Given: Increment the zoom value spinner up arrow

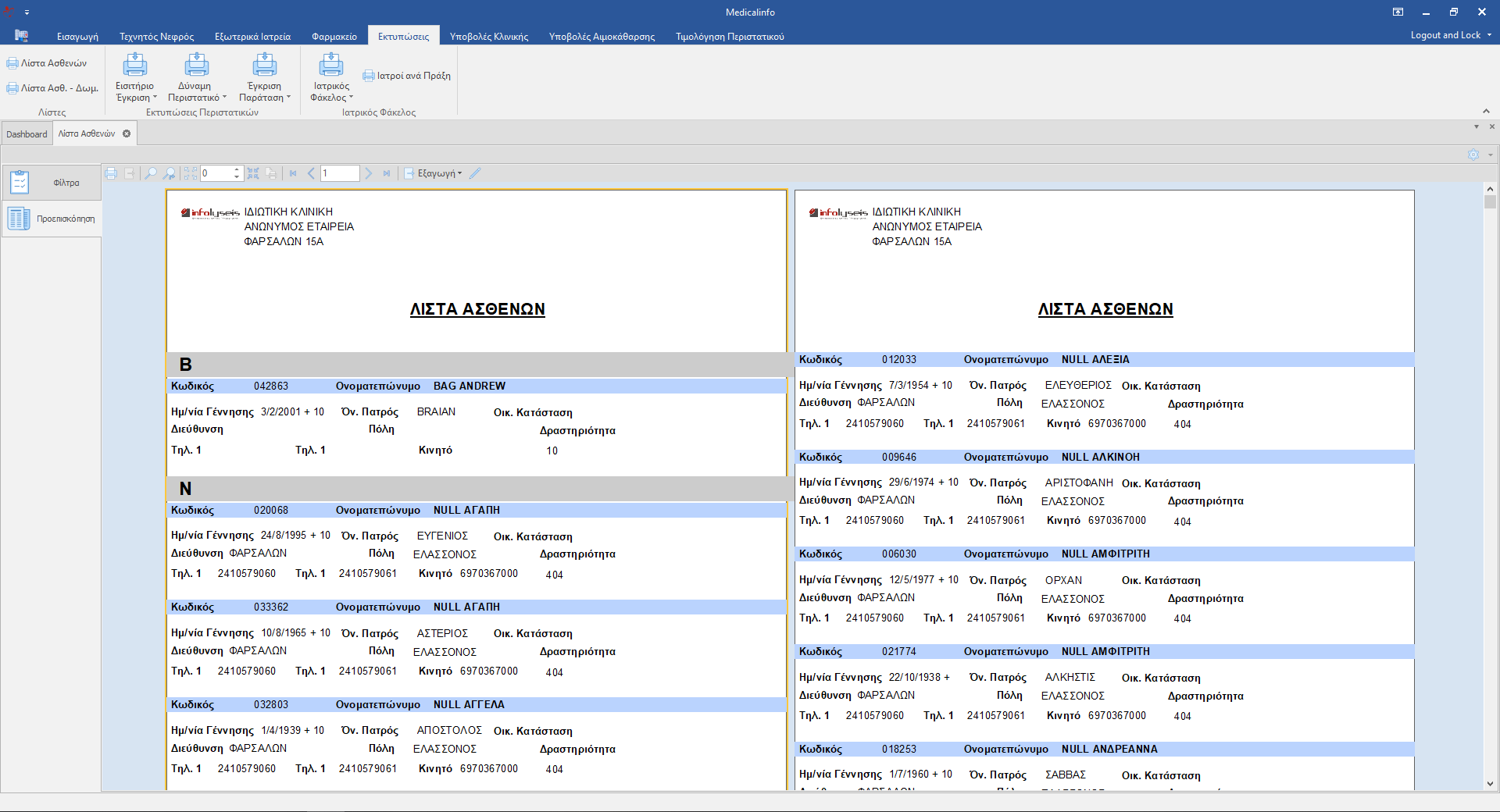Looking at the screenshot, I should 237,169.
